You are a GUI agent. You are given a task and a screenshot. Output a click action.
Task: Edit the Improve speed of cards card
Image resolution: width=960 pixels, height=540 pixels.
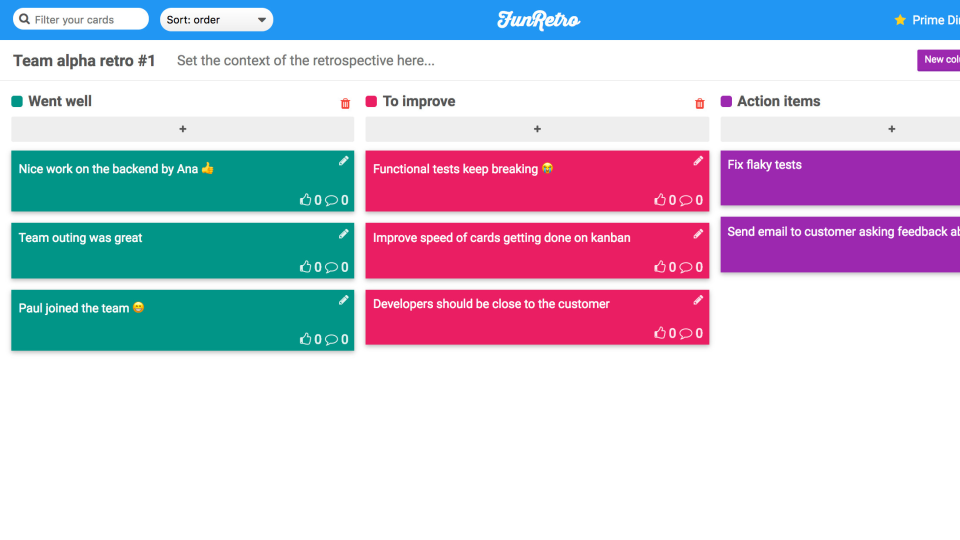[698, 234]
